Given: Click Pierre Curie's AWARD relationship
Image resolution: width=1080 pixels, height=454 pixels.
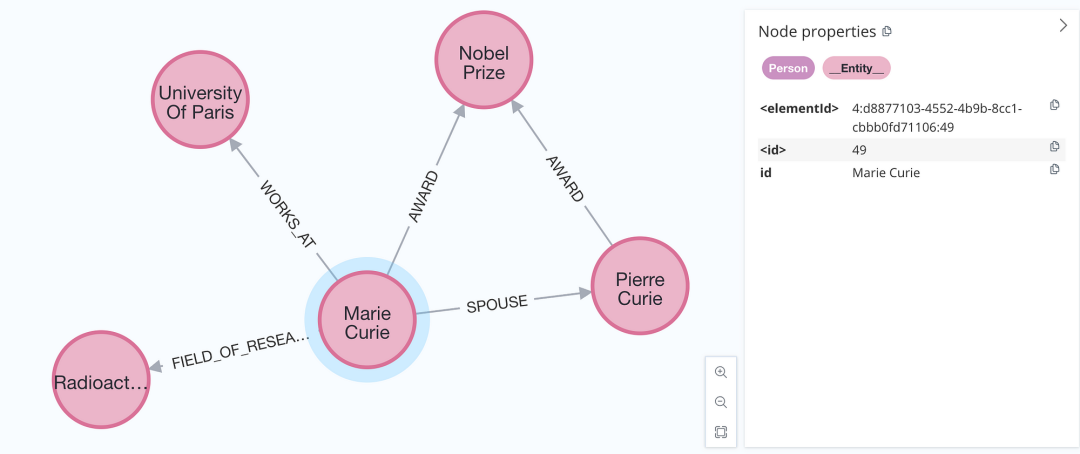Looking at the screenshot, I should click(565, 179).
